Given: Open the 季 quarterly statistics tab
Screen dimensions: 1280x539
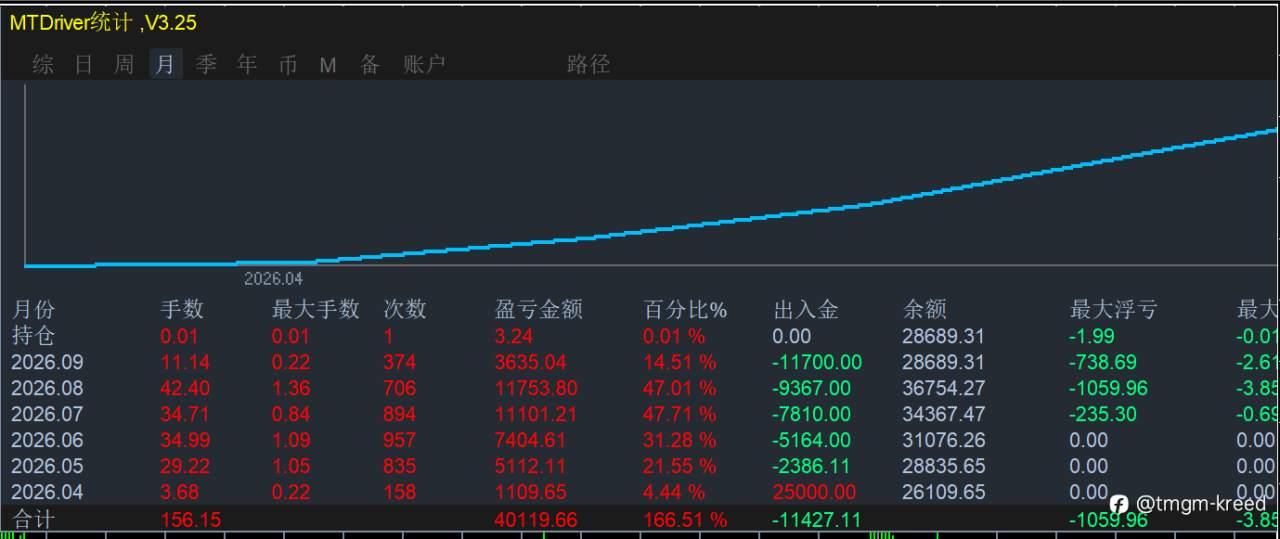Looking at the screenshot, I should coord(206,65).
